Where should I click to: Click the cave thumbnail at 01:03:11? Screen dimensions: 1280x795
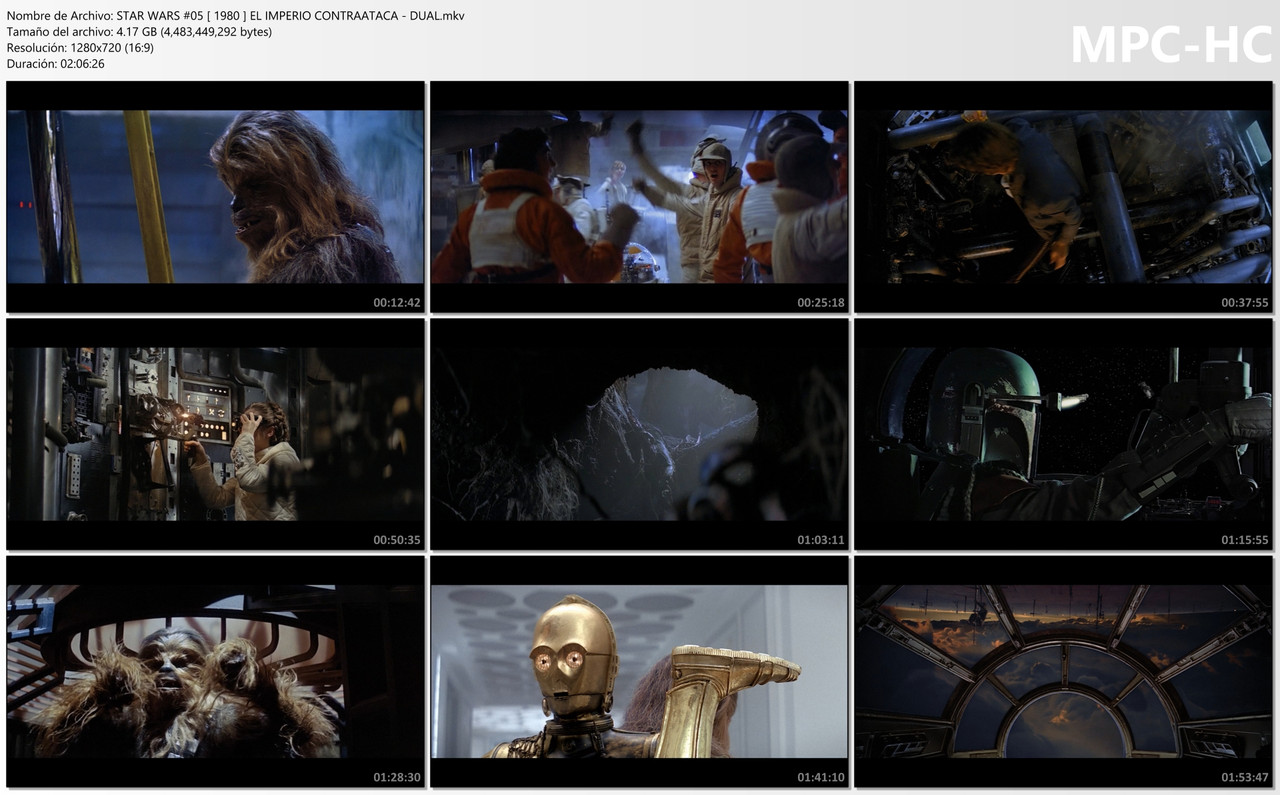(x=639, y=434)
